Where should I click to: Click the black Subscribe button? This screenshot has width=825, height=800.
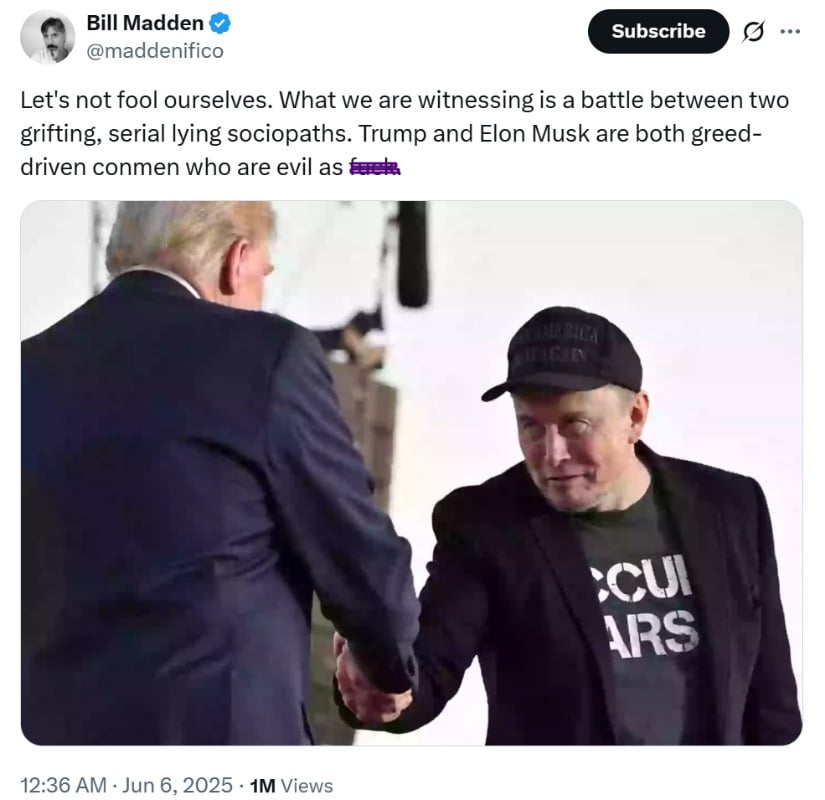pyautogui.click(x=658, y=32)
